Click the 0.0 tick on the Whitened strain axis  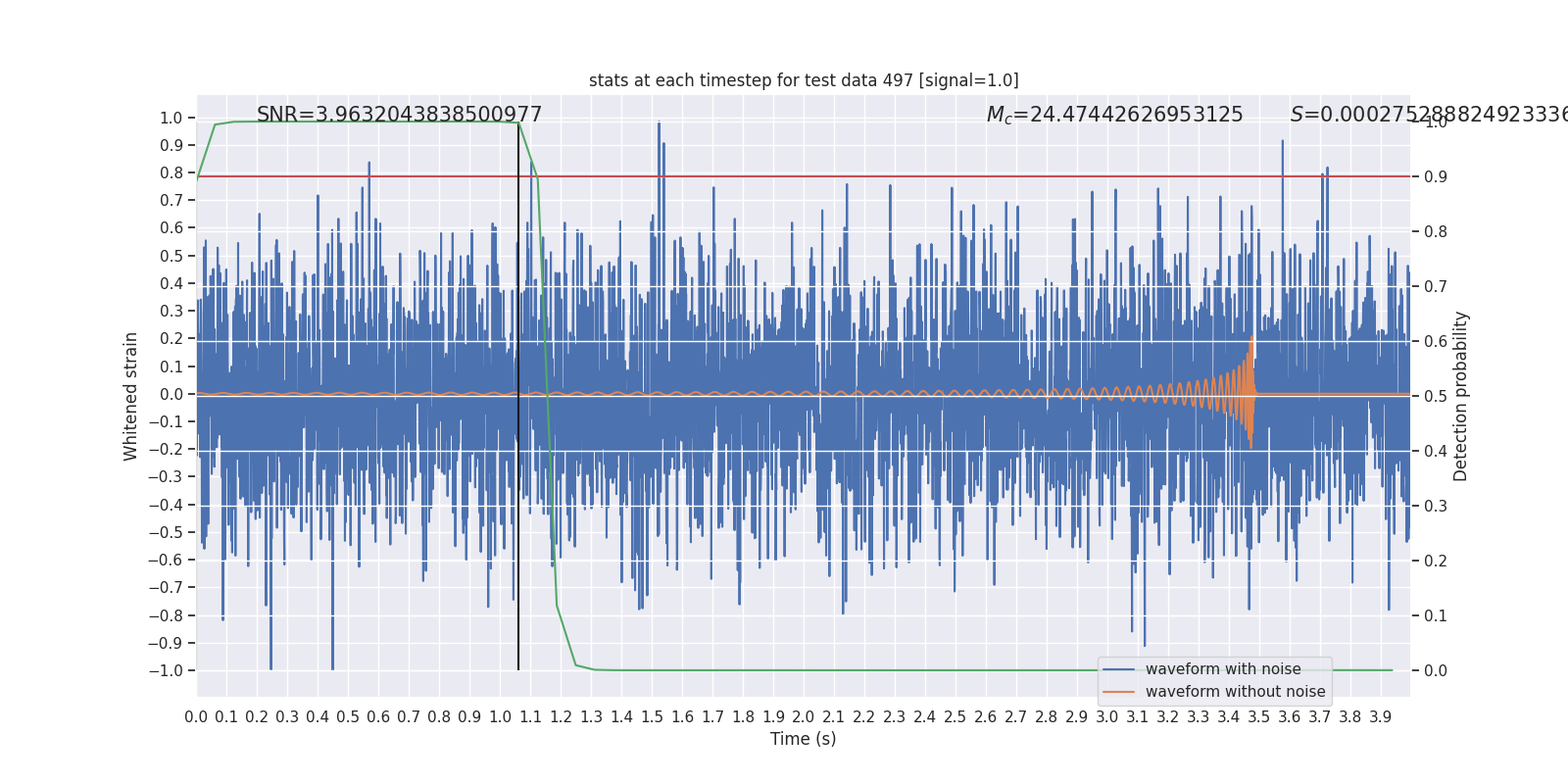[171, 394]
